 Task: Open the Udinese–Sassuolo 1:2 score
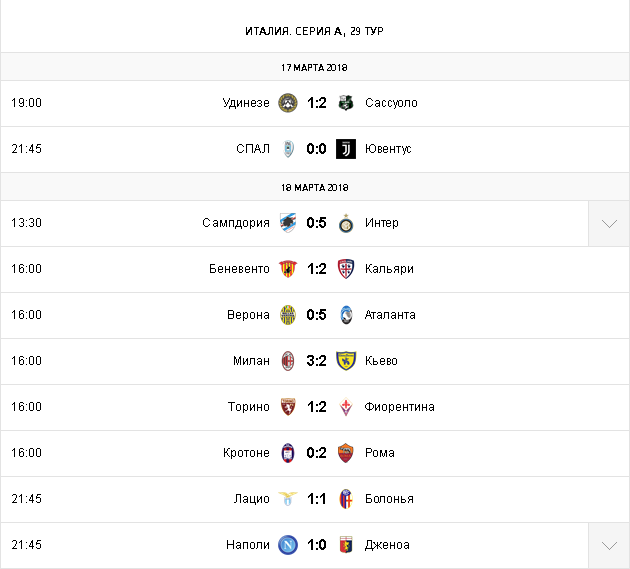pyautogui.click(x=317, y=103)
